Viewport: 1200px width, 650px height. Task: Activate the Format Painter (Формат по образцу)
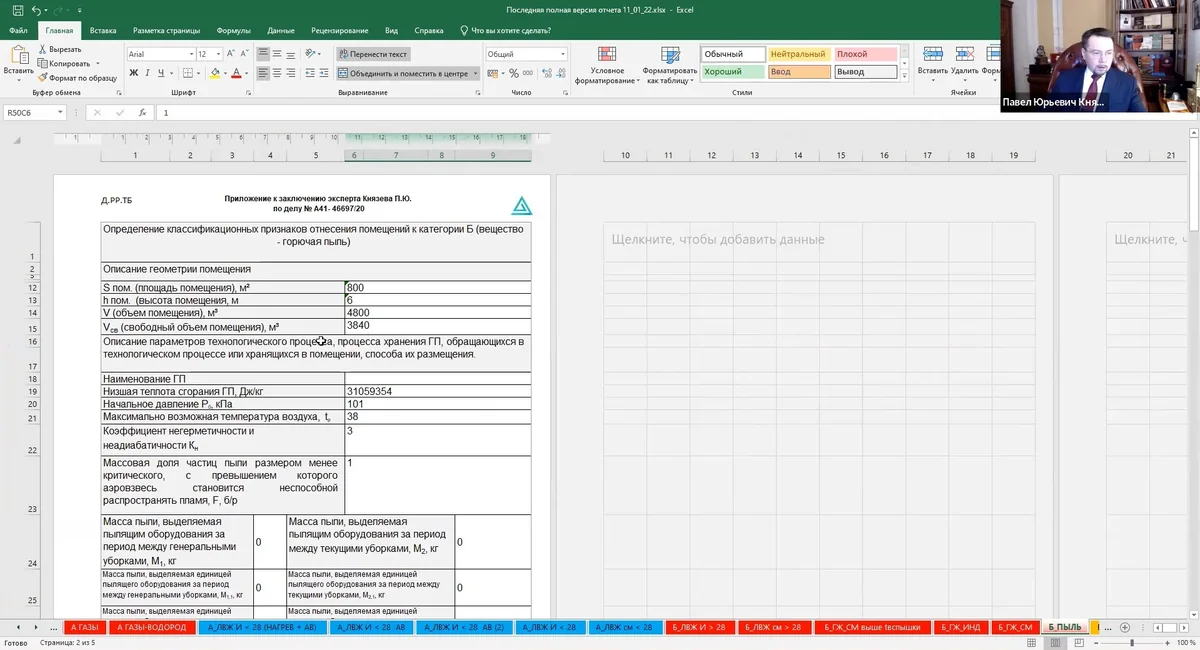click(78, 77)
